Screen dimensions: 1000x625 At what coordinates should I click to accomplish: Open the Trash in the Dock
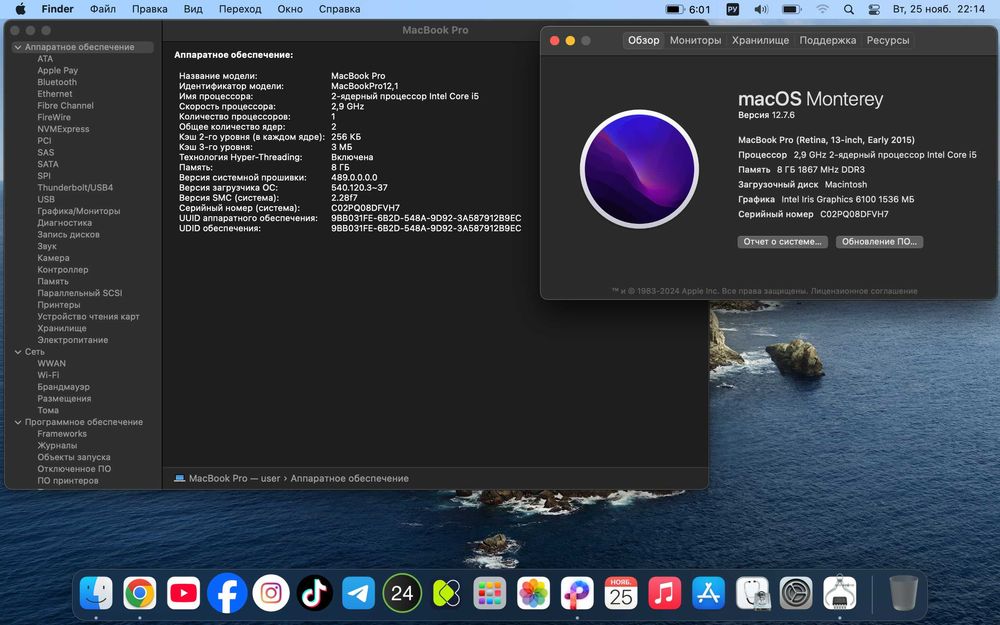click(x=903, y=593)
